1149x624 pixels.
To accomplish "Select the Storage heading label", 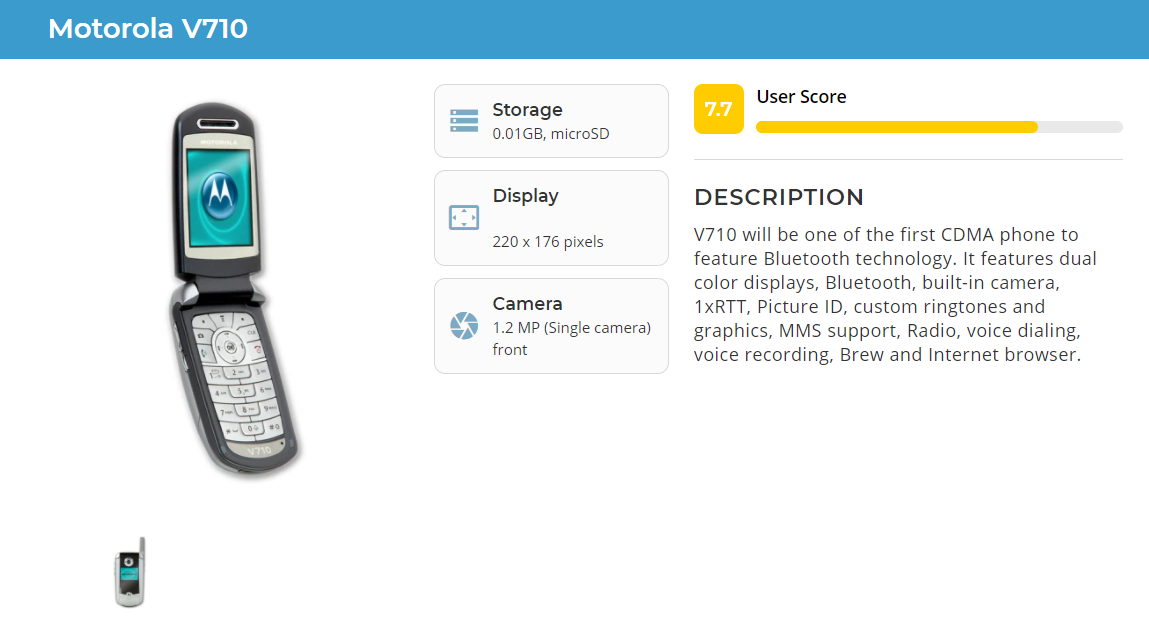I will click(527, 110).
